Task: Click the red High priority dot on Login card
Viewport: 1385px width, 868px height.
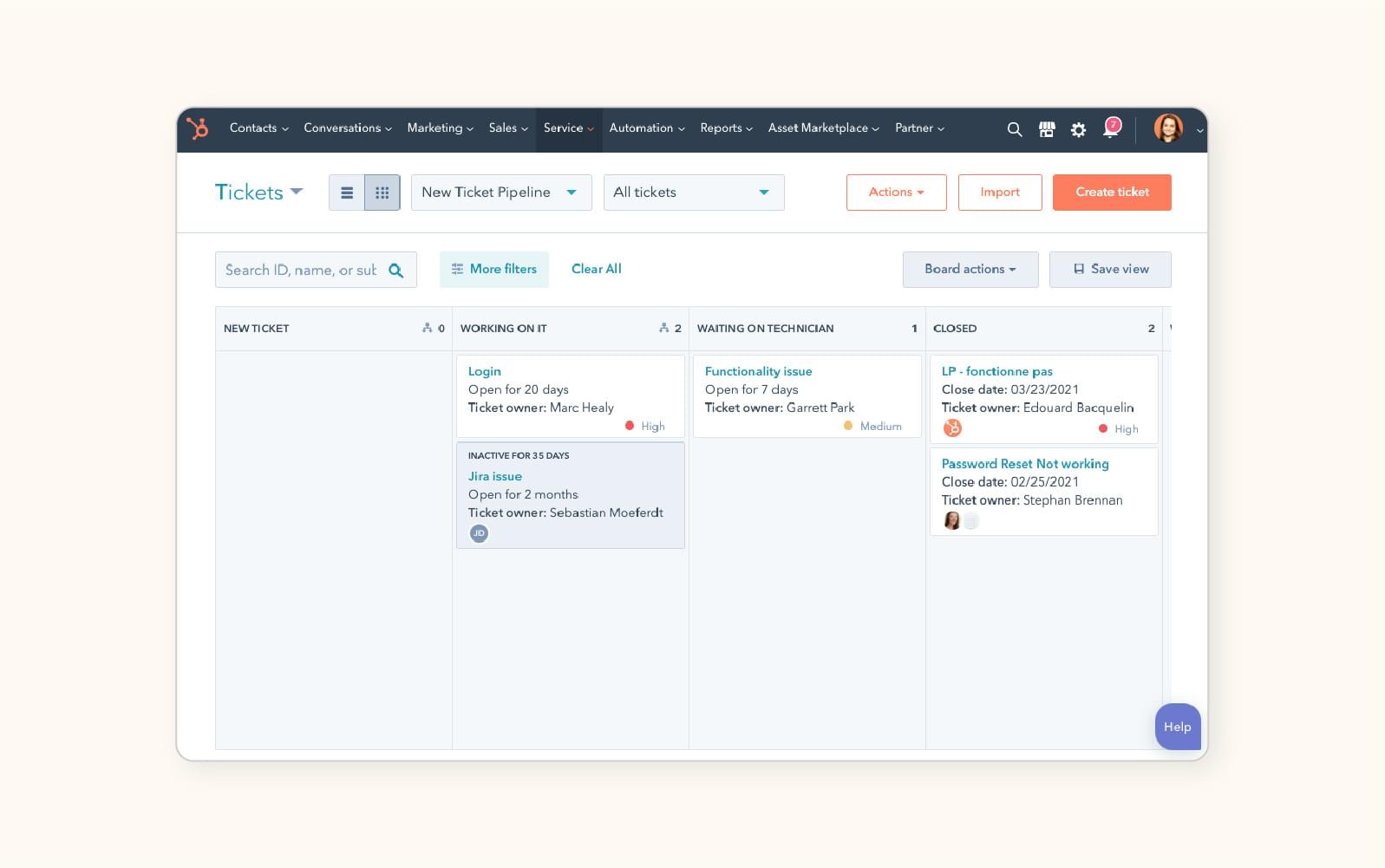Action: (630, 426)
